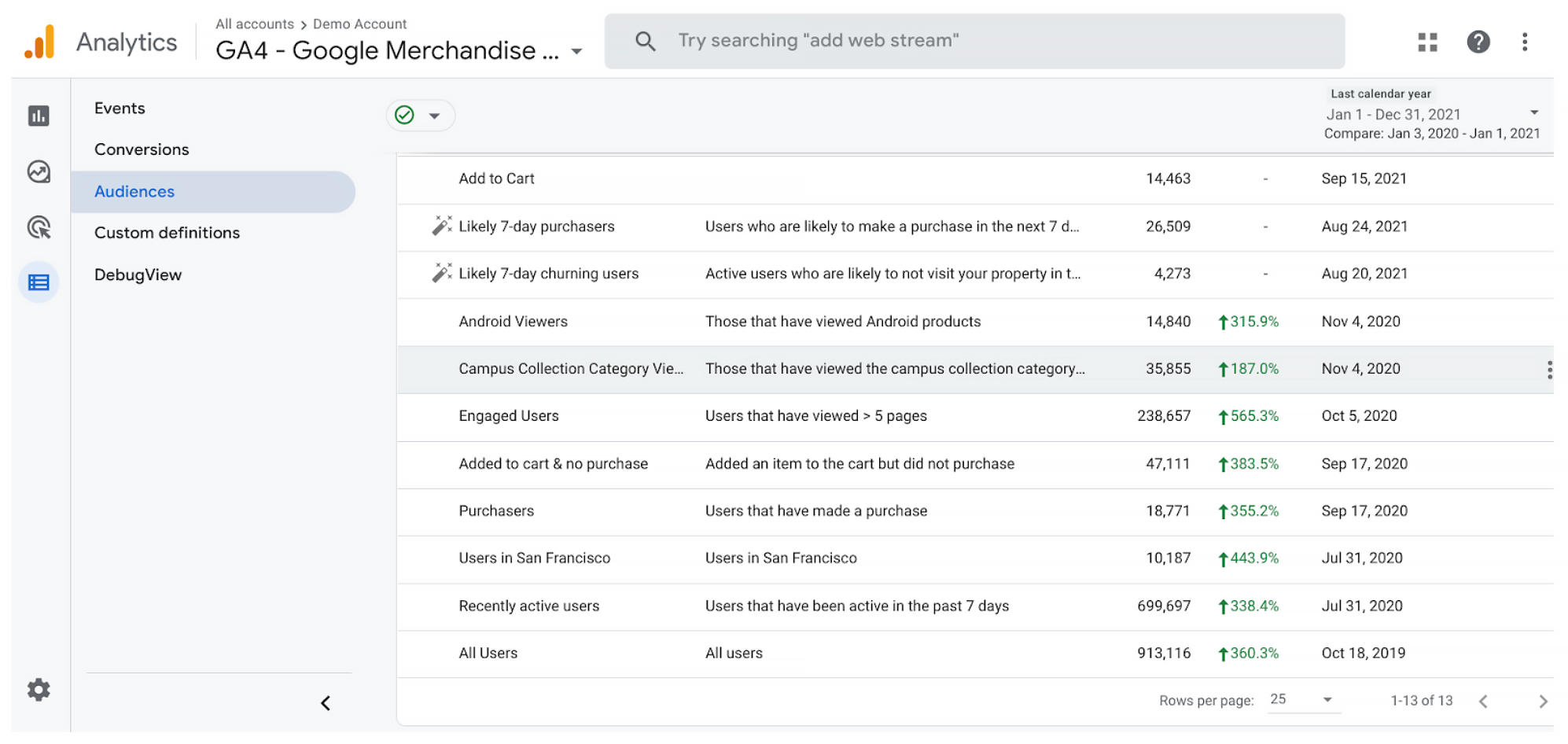This screenshot has width=1568, height=744.
Task: Open Conversions in the Configure menu
Action: (142, 149)
